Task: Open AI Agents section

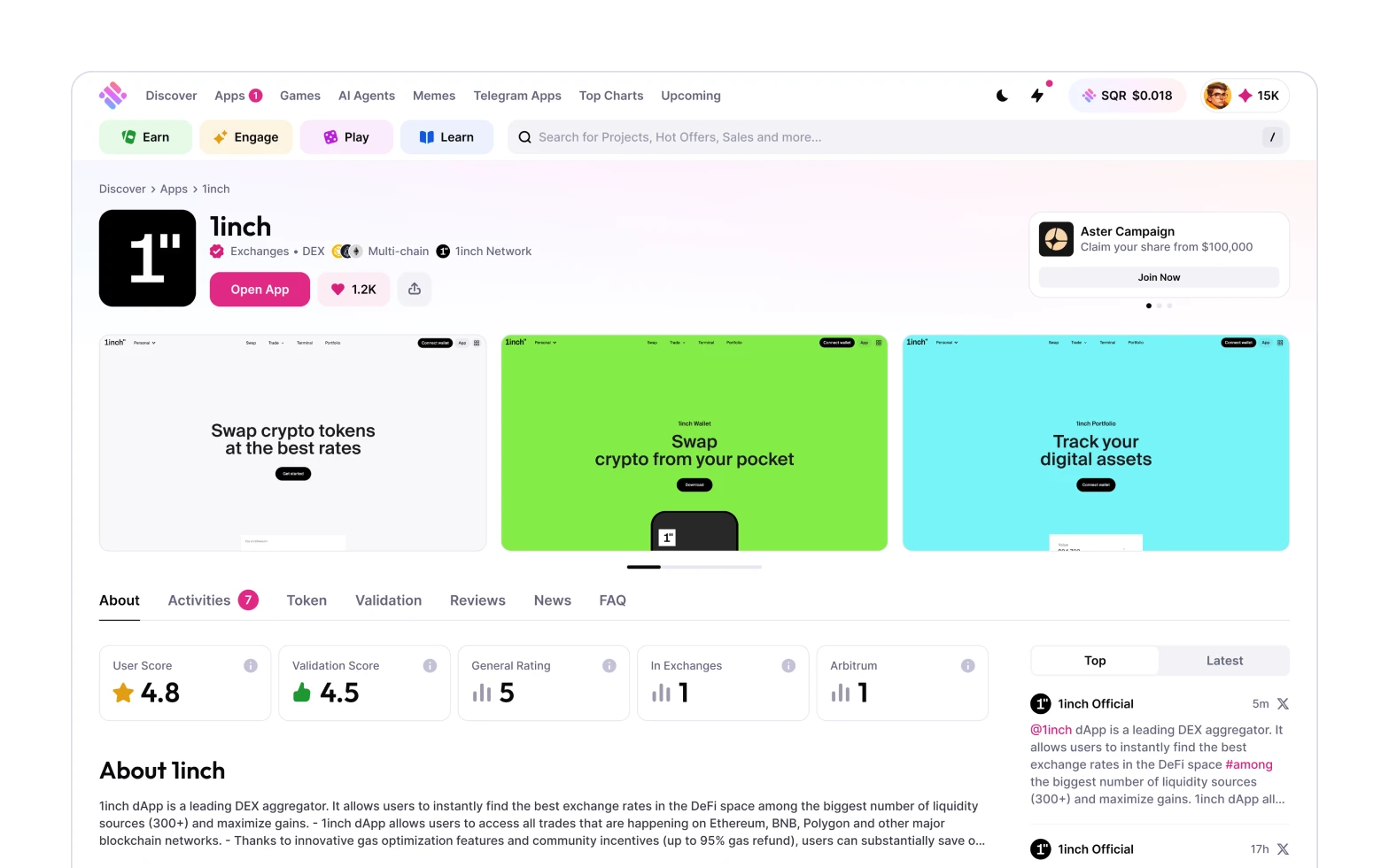Action: [x=367, y=96]
